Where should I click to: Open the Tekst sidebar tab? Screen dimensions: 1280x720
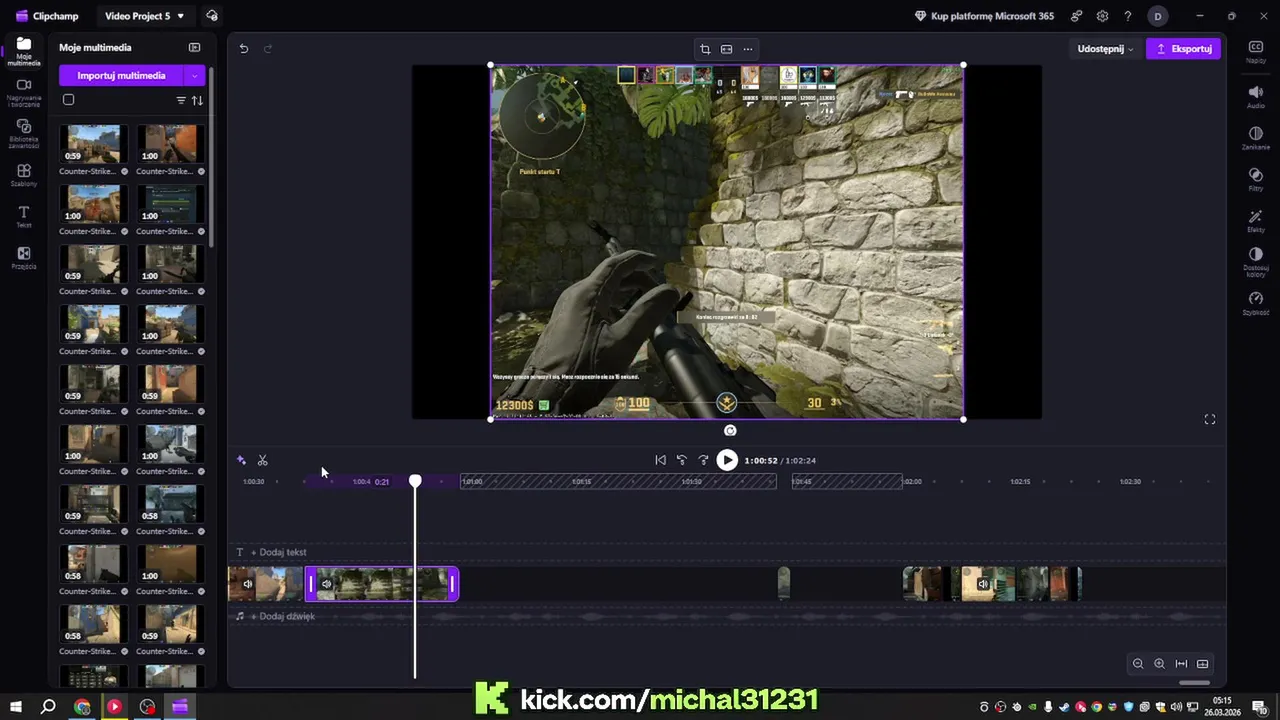pyautogui.click(x=24, y=217)
